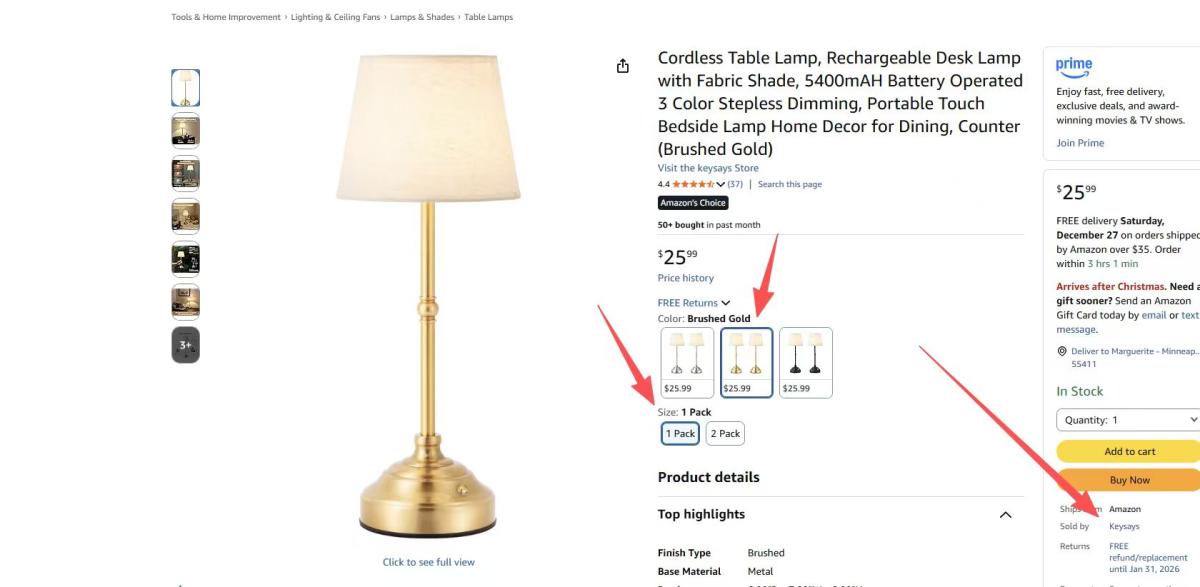Open the star rating popover chevron
Viewport: 1200px width, 587px height.
(x=720, y=185)
